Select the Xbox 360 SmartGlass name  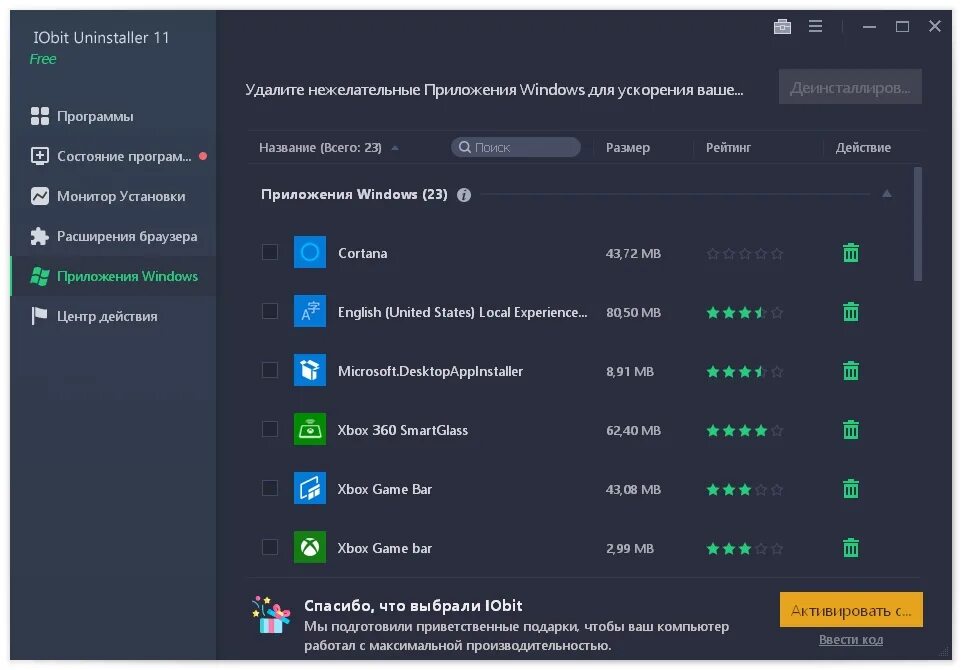pos(402,429)
